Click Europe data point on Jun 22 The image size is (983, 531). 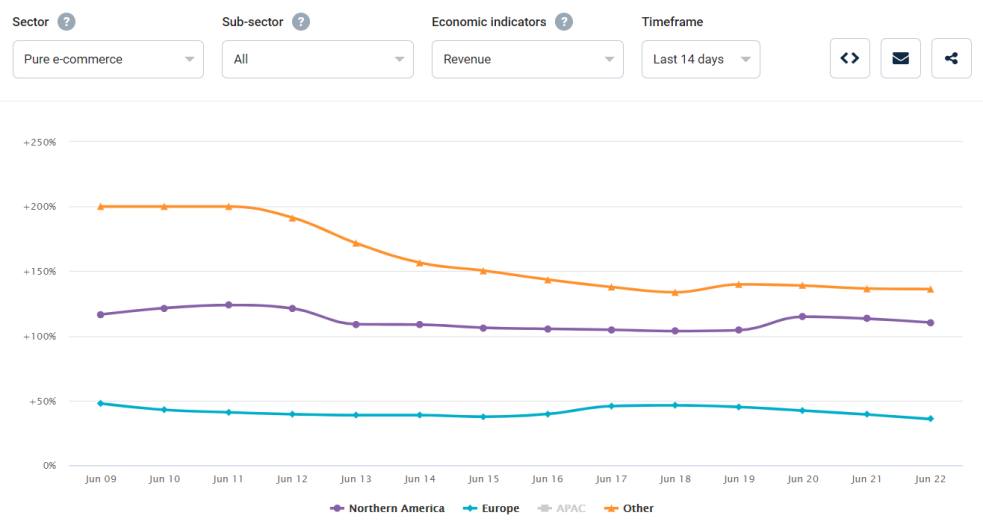click(930, 419)
